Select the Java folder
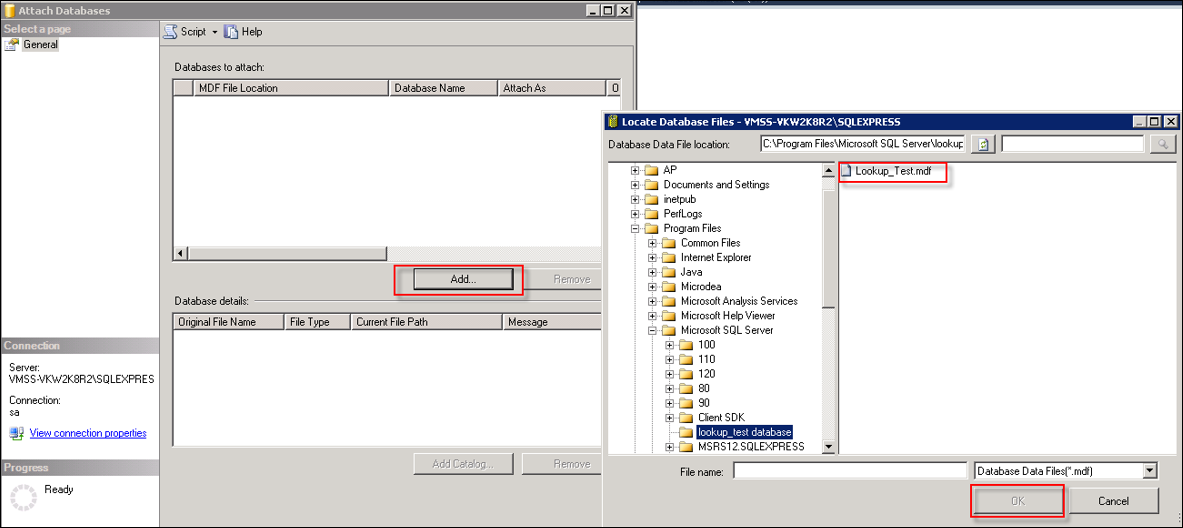Viewport: 1183px width, 528px height. click(x=691, y=272)
